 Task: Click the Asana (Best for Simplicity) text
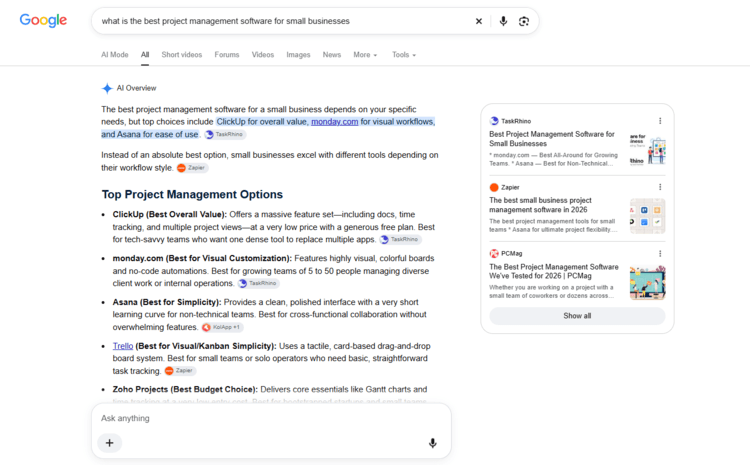click(167, 302)
